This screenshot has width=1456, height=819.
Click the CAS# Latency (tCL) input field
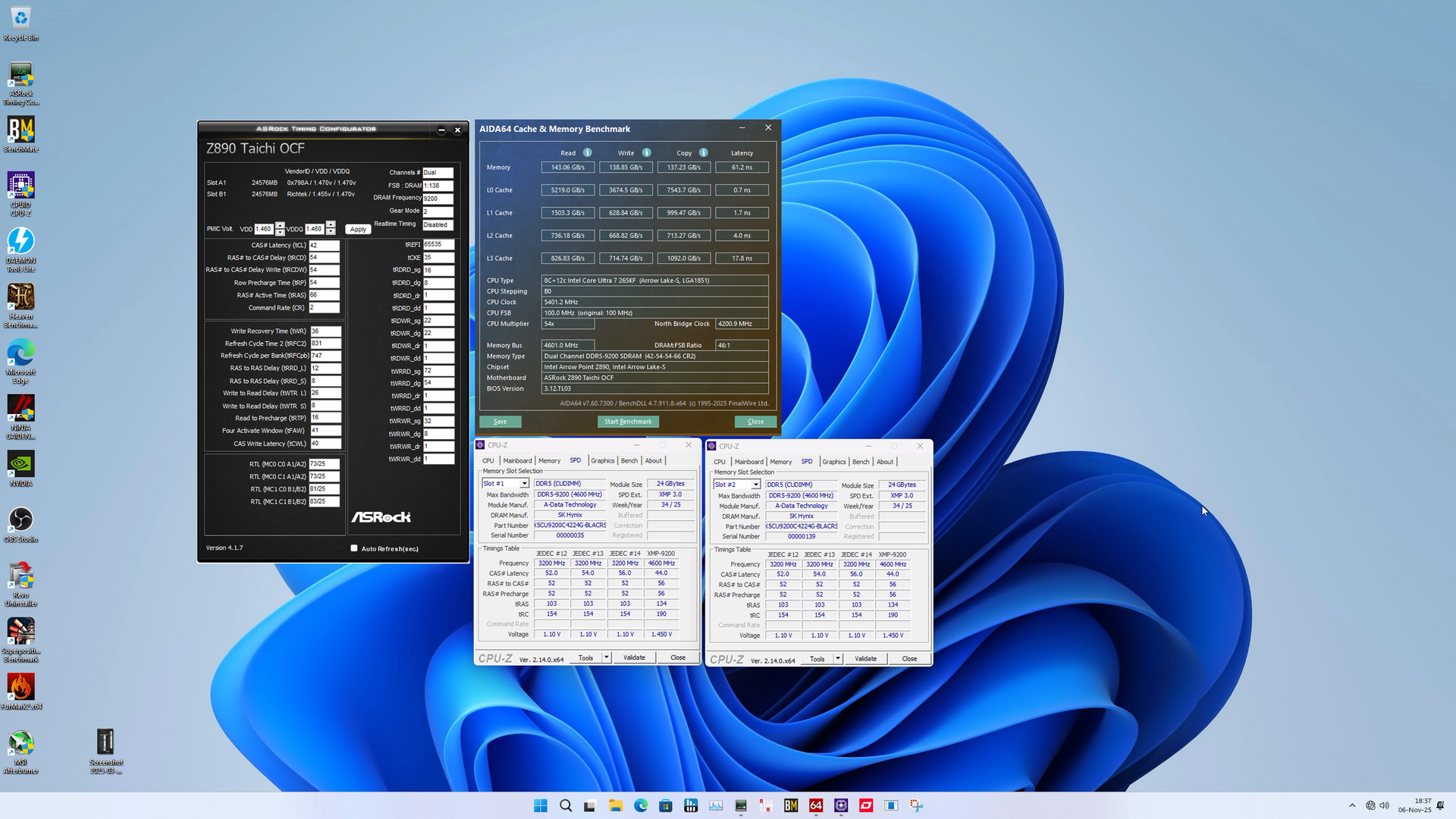coord(324,245)
